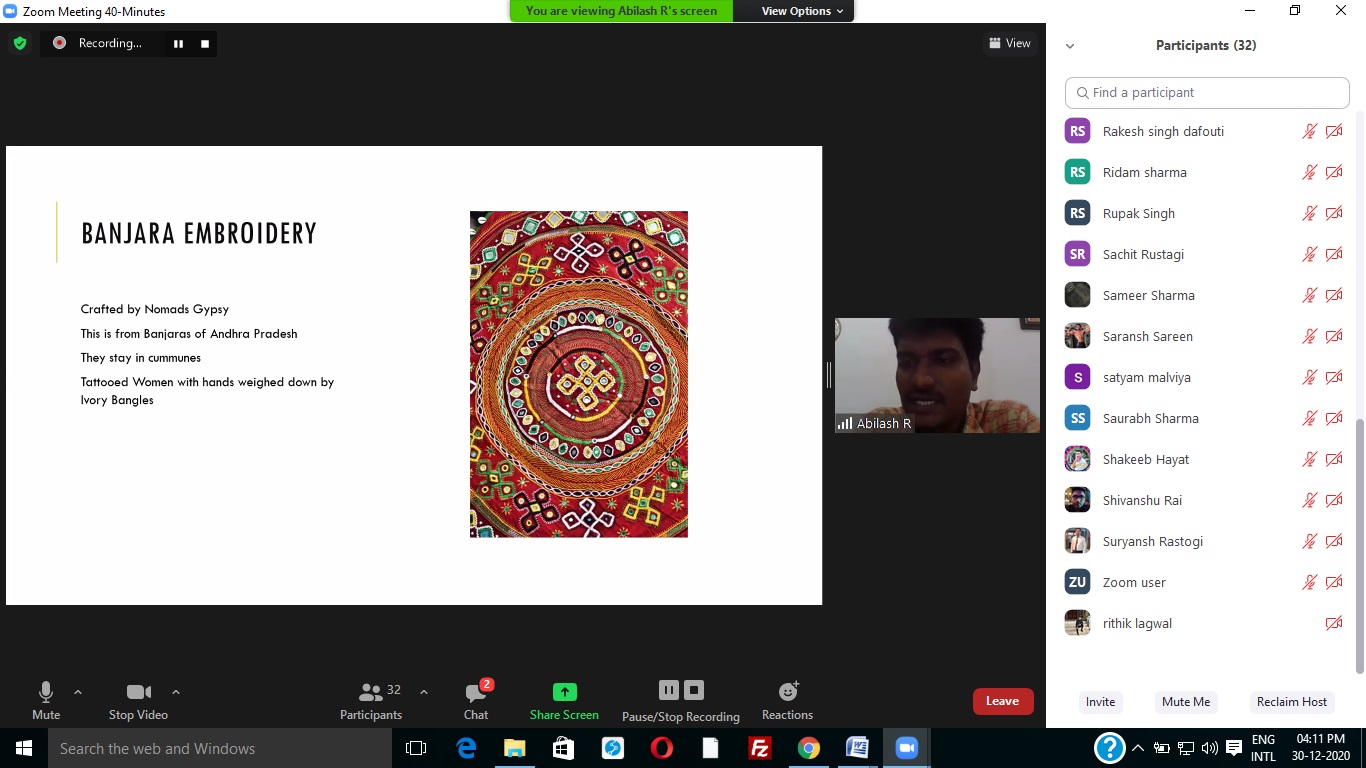This screenshot has width=1366, height=768.
Task: Click Saransh Sareen profile picture
Action: [1077, 336]
